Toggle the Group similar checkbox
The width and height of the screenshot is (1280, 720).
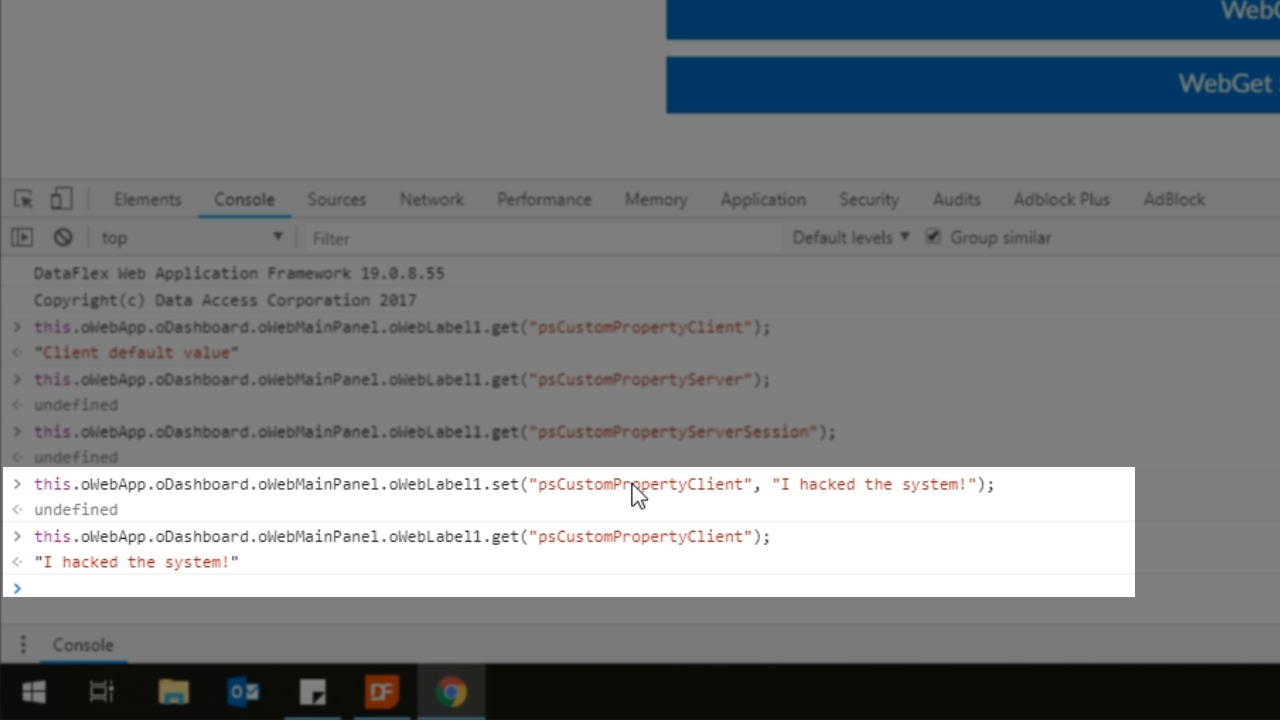coord(933,237)
